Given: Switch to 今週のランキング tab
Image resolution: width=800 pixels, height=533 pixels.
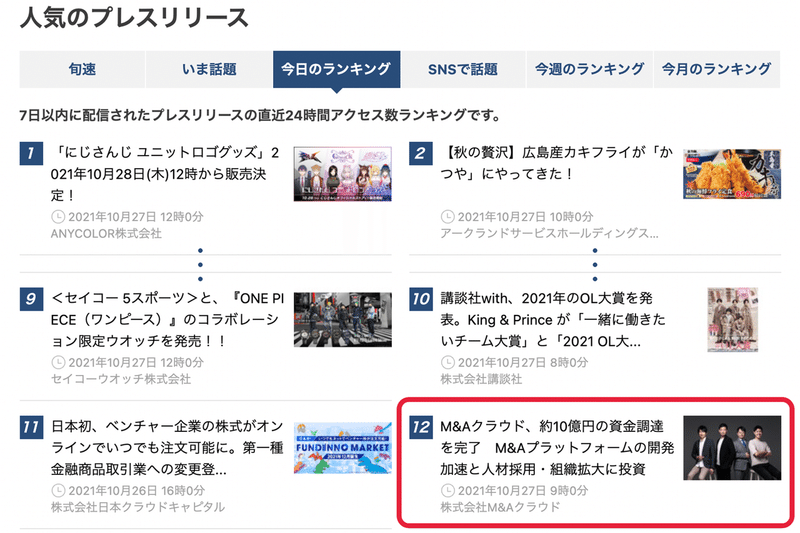Looking at the screenshot, I should 589,69.
